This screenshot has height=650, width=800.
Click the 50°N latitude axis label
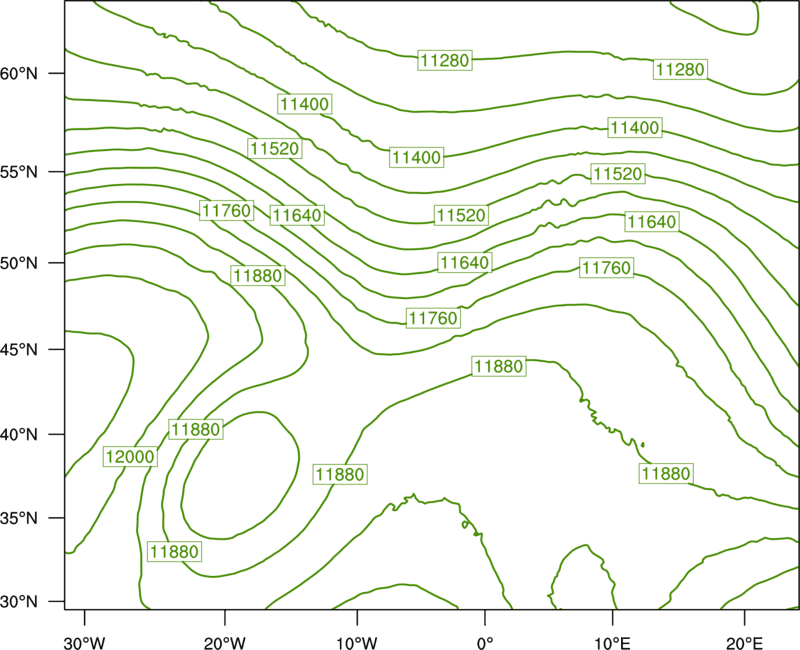click(19, 263)
